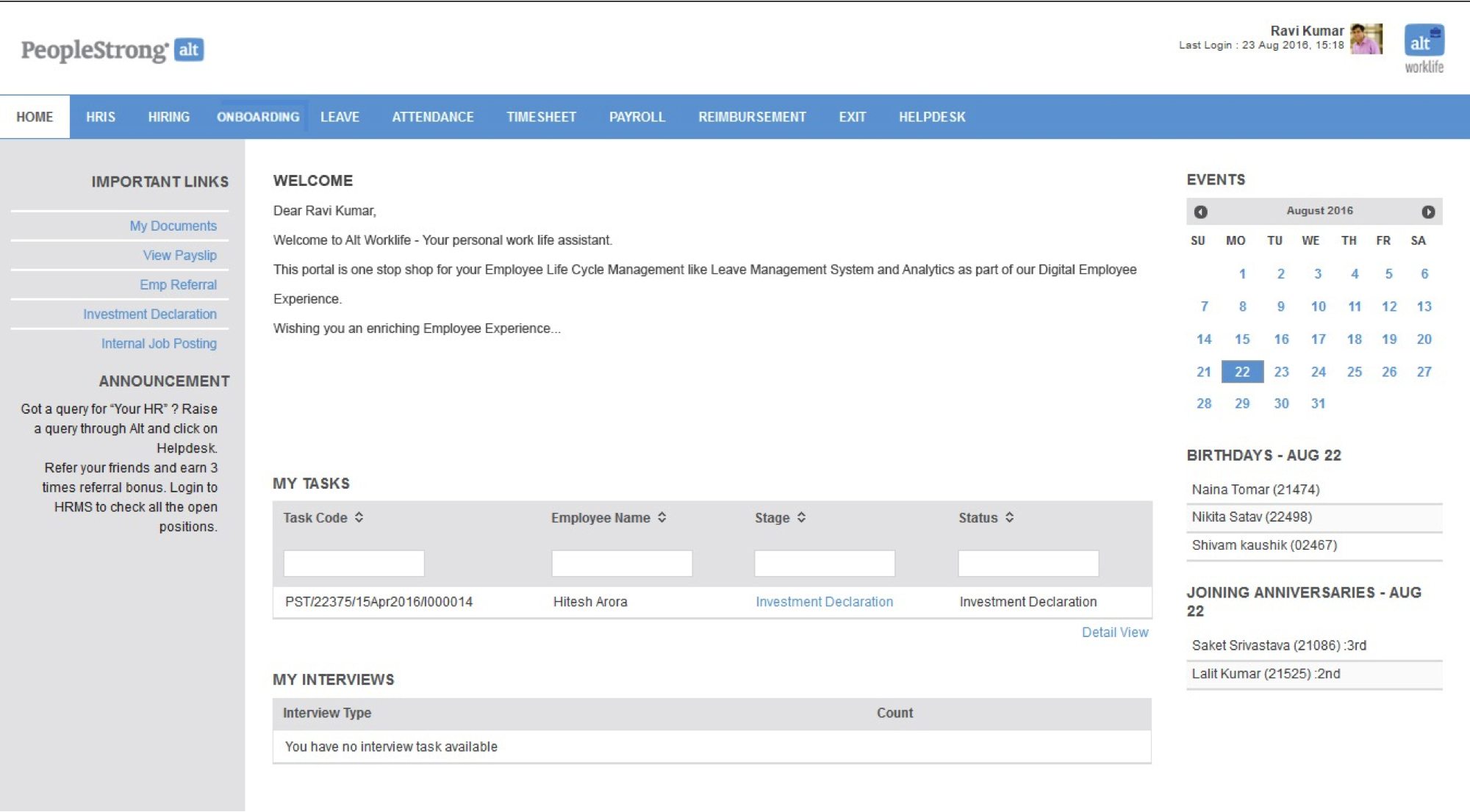This screenshot has width=1470, height=812.
Task: Open the PAYROLL menu tab
Action: (x=637, y=117)
